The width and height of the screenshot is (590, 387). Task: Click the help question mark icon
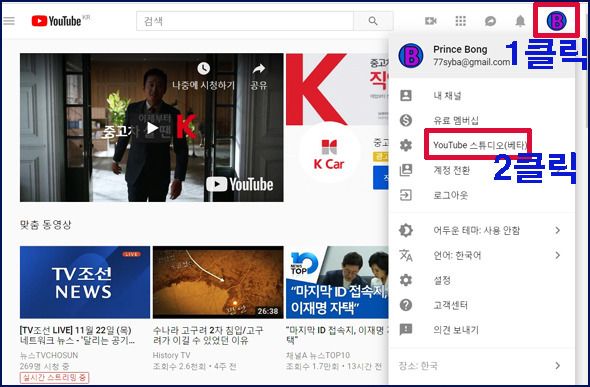coord(406,305)
